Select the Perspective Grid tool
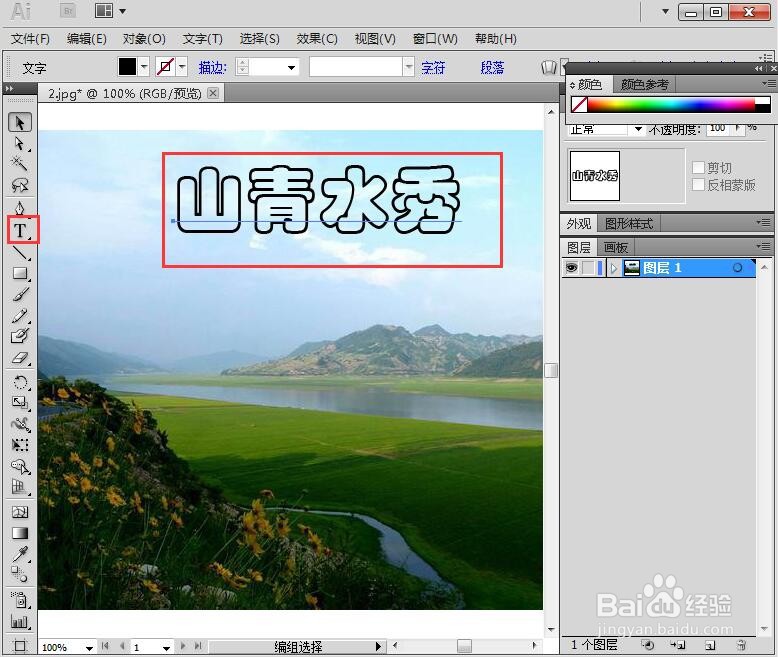 20,487
